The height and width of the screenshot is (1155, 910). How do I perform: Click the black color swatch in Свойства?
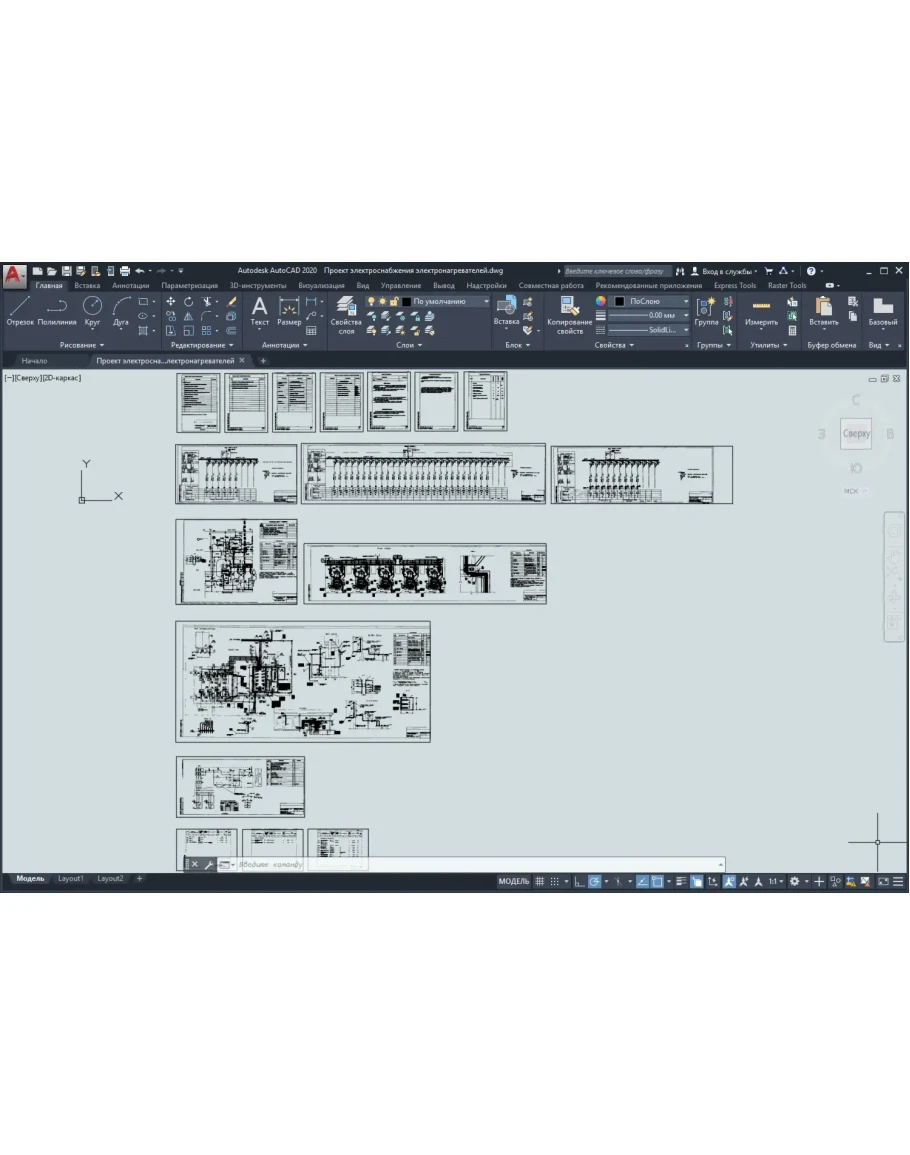[620, 301]
